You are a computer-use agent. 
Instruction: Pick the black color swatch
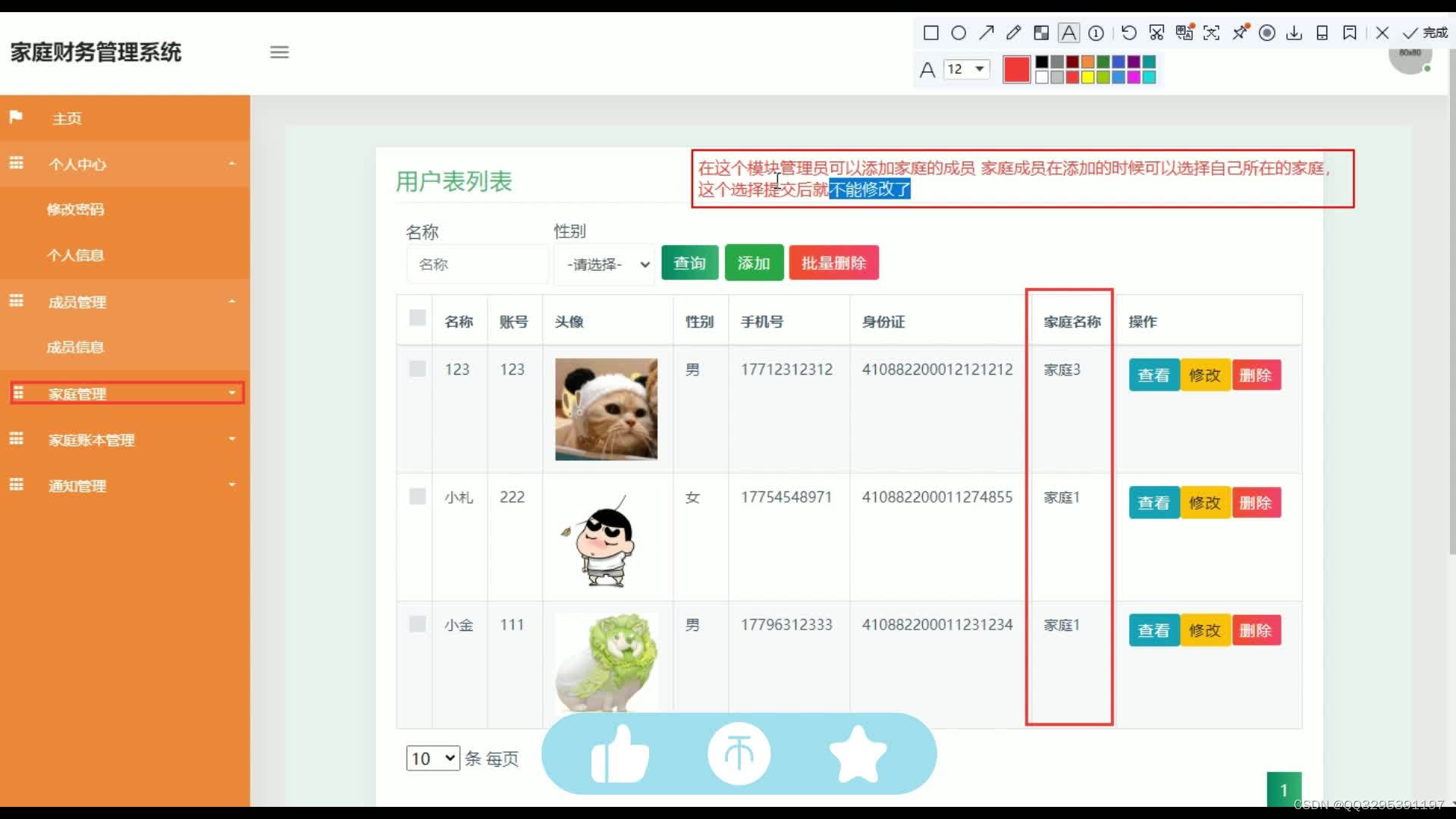[x=1042, y=61]
